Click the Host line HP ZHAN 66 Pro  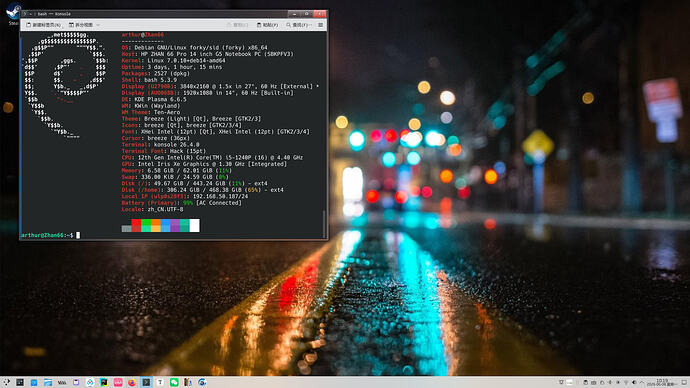pyautogui.click(x=207, y=54)
